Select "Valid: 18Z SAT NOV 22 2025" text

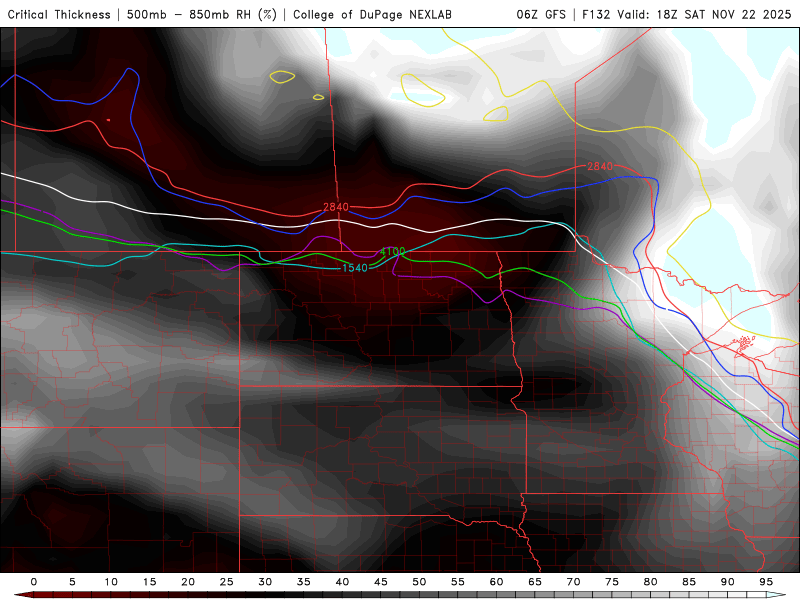click(x=704, y=14)
